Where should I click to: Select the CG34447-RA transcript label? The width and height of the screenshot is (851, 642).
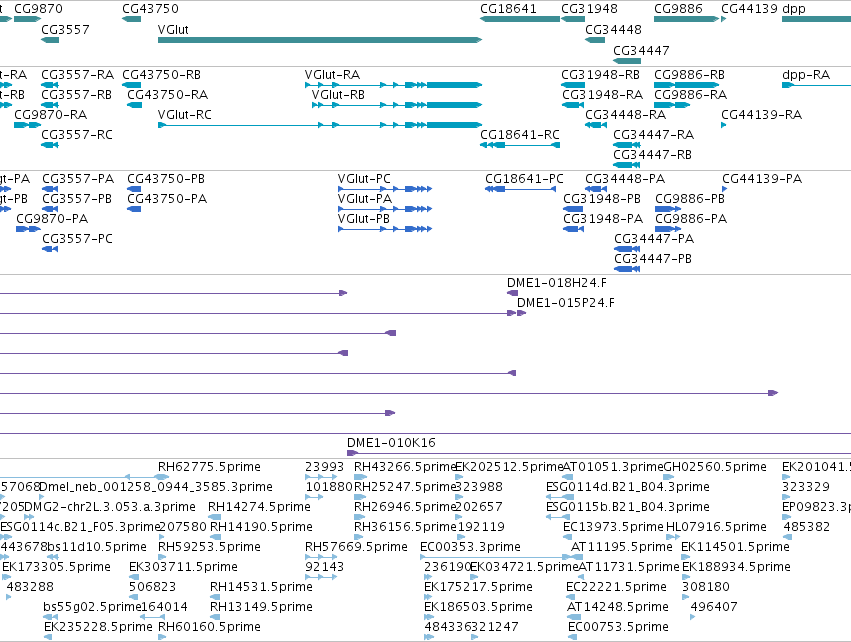tap(653, 135)
